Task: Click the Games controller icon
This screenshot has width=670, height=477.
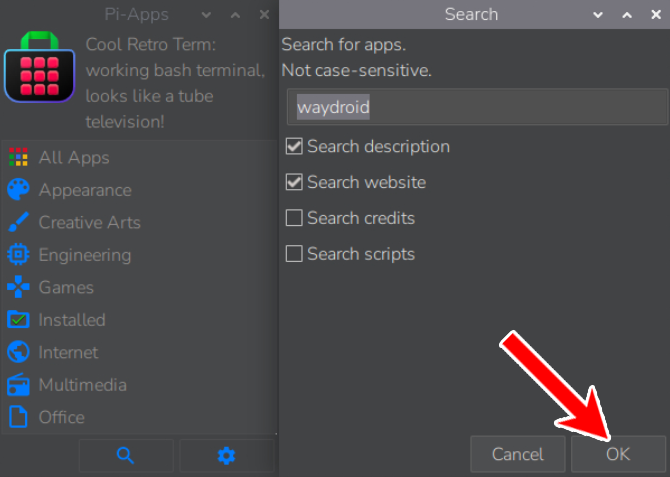Action: [x=18, y=287]
